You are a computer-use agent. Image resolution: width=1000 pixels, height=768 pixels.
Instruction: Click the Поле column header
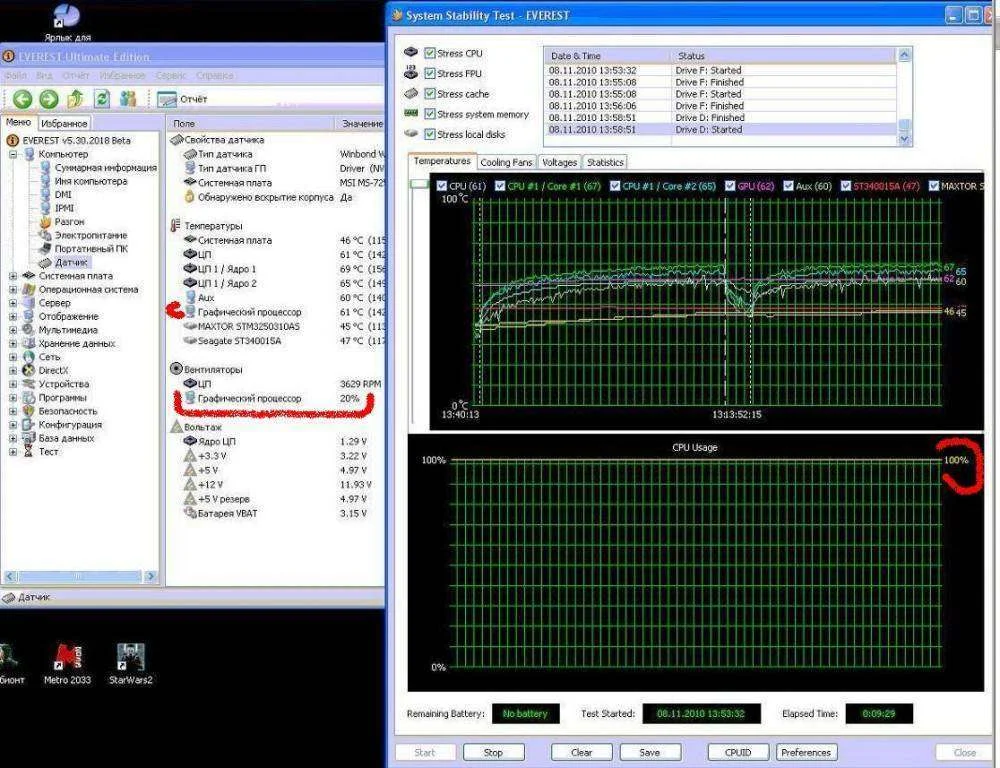pos(251,123)
